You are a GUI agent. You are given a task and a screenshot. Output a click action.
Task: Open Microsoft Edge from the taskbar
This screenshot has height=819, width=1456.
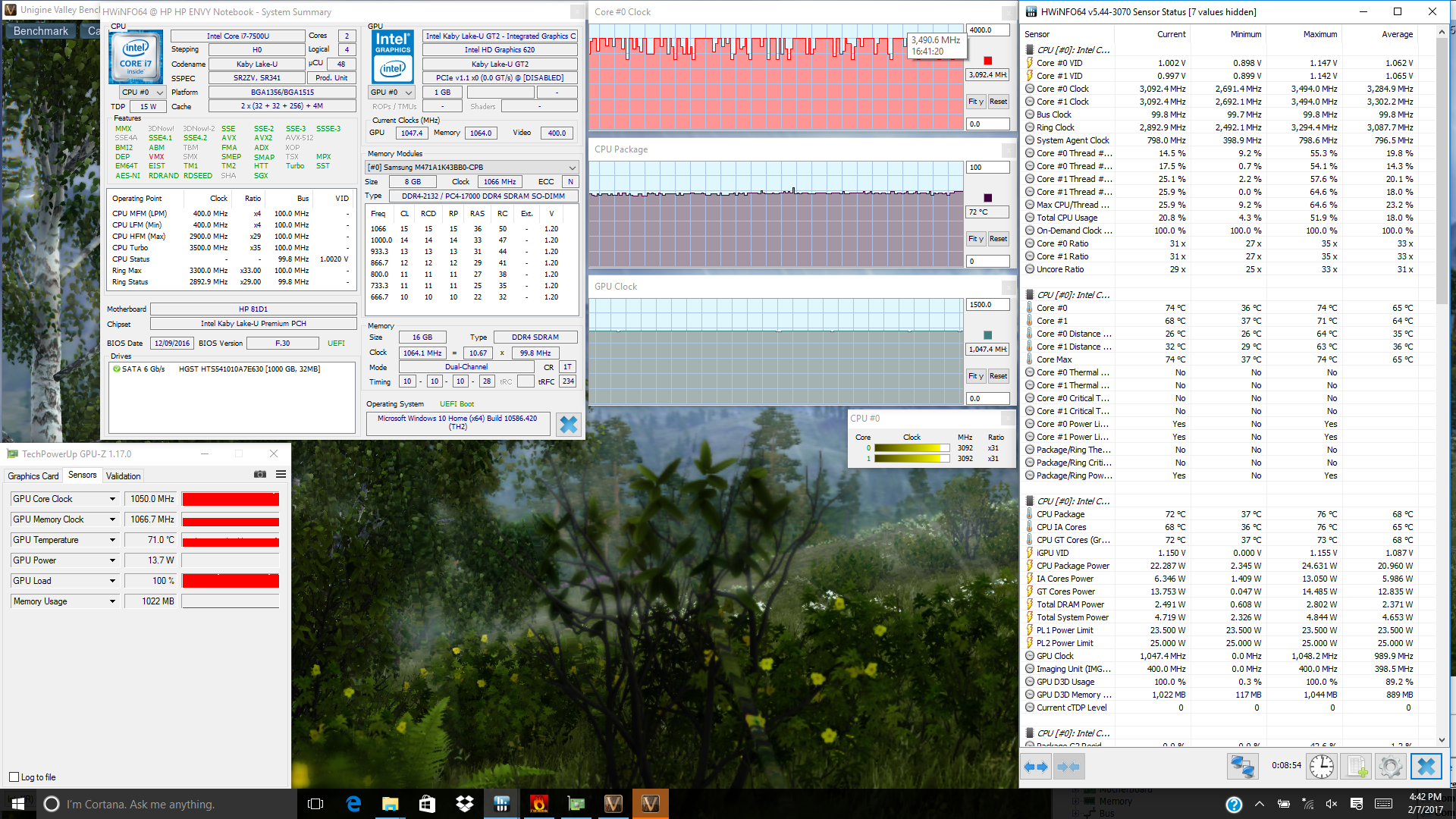coord(353,804)
